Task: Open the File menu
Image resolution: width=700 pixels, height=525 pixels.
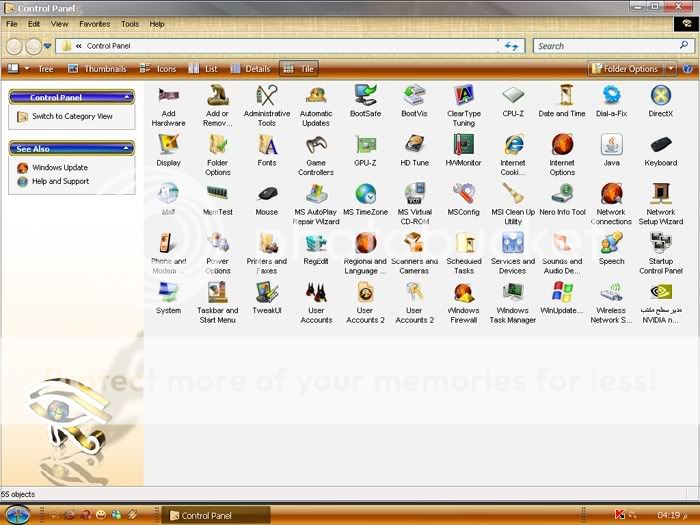Action: pyautogui.click(x=12, y=24)
